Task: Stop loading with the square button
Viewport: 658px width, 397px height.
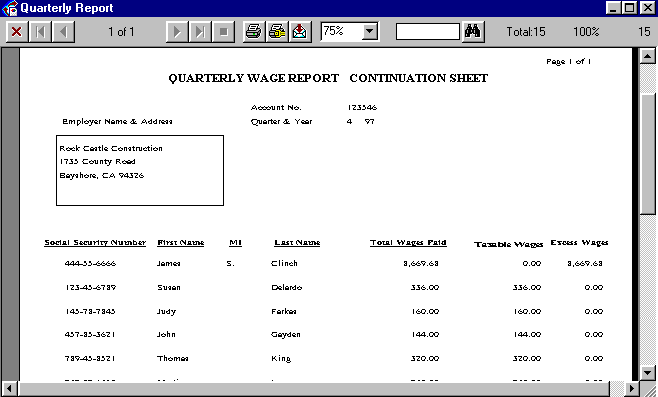Action: pos(224,32)
